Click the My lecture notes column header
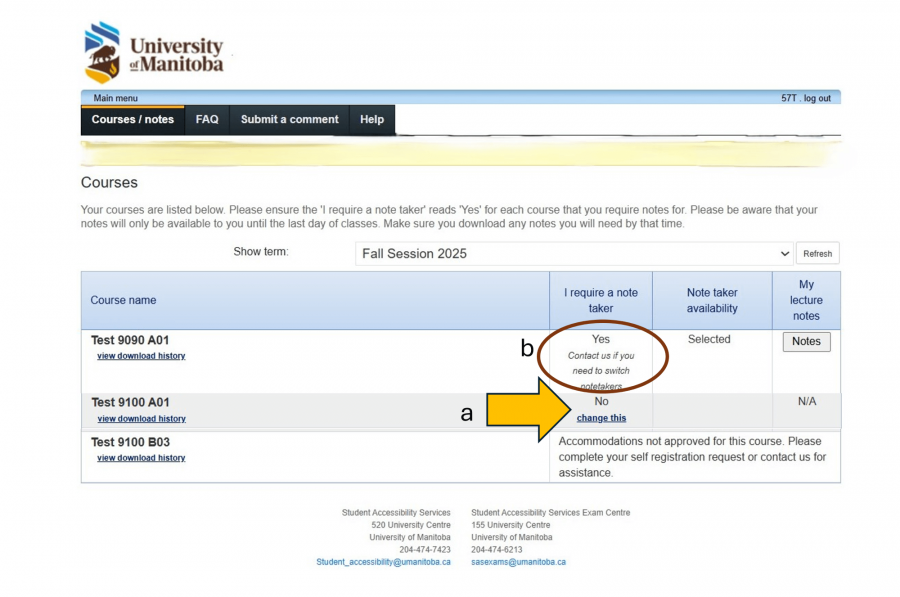 point(806,300)
